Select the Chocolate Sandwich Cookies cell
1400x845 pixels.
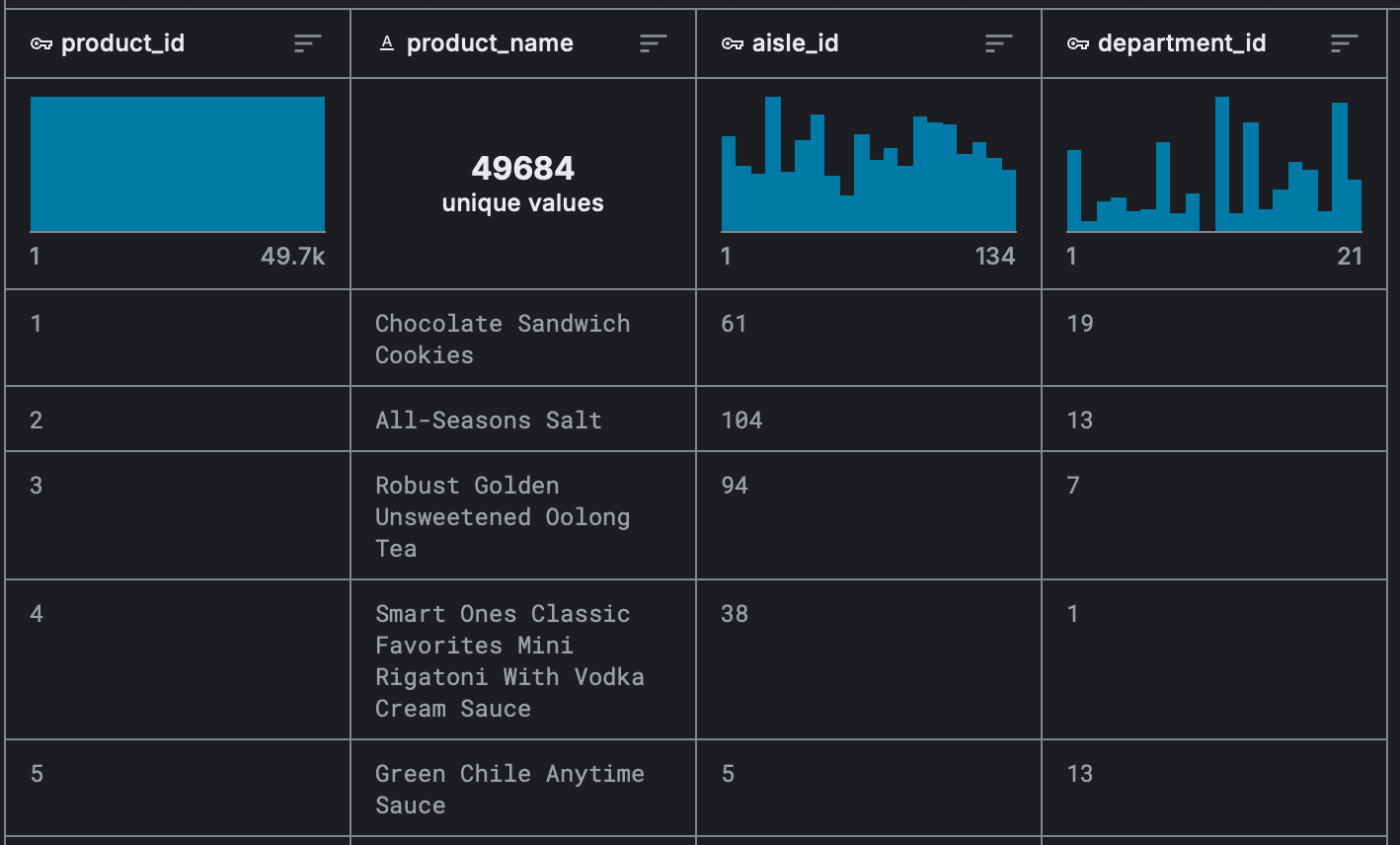coord(502,339)
